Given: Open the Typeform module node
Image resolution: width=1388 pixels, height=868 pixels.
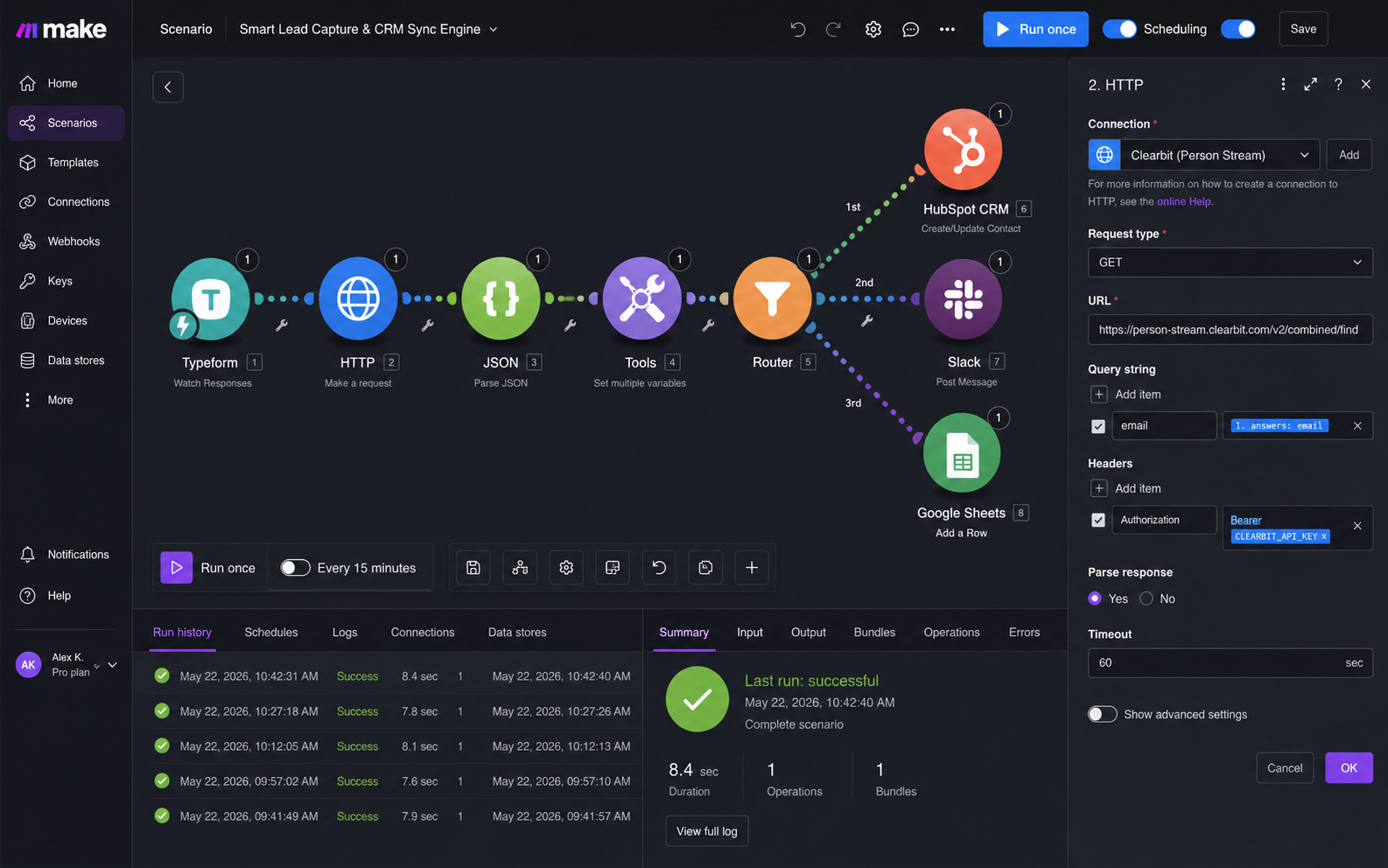Looking at the screenshot, I should (x=210, y=298).
